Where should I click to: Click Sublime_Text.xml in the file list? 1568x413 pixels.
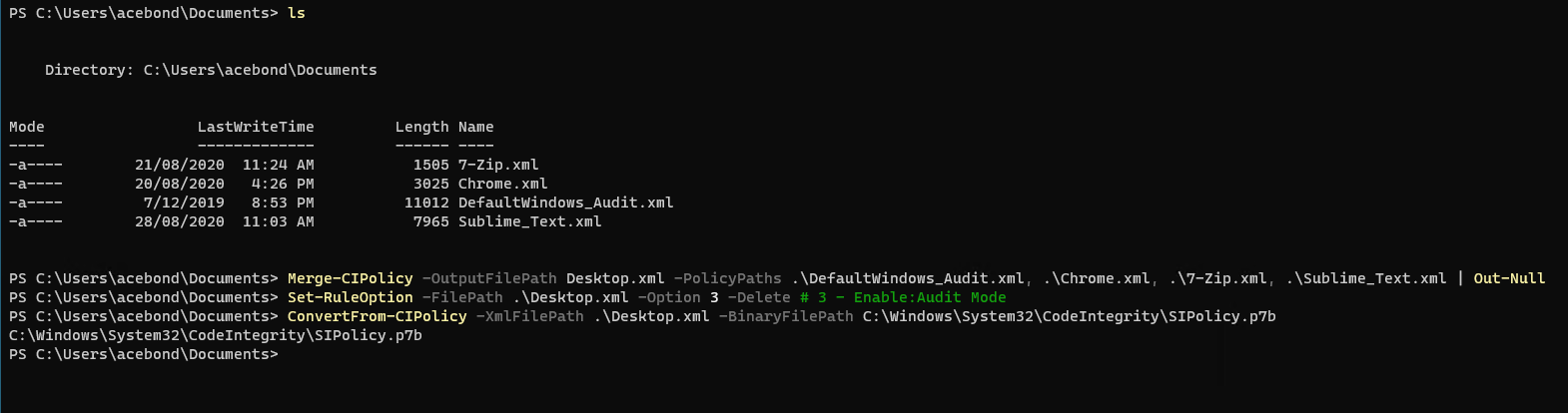[529, 221]
